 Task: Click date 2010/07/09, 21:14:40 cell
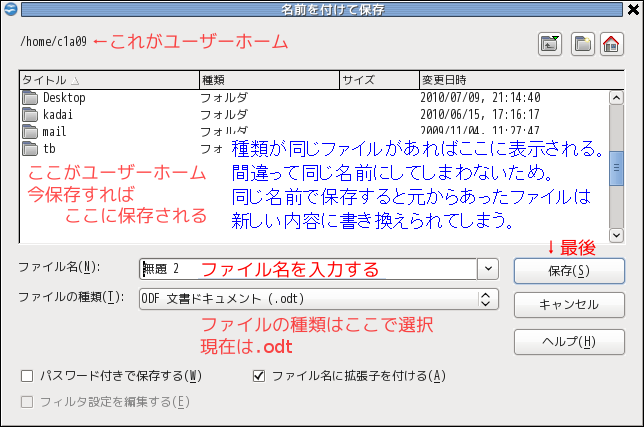(480, 98)
